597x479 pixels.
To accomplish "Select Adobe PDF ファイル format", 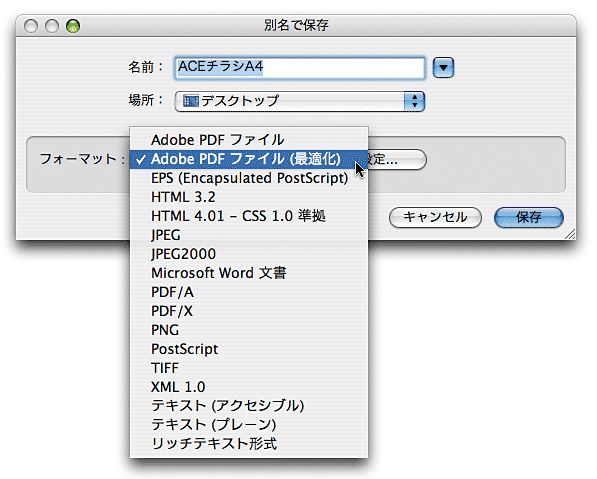I will pyautogui.click(x=249, y=140).
